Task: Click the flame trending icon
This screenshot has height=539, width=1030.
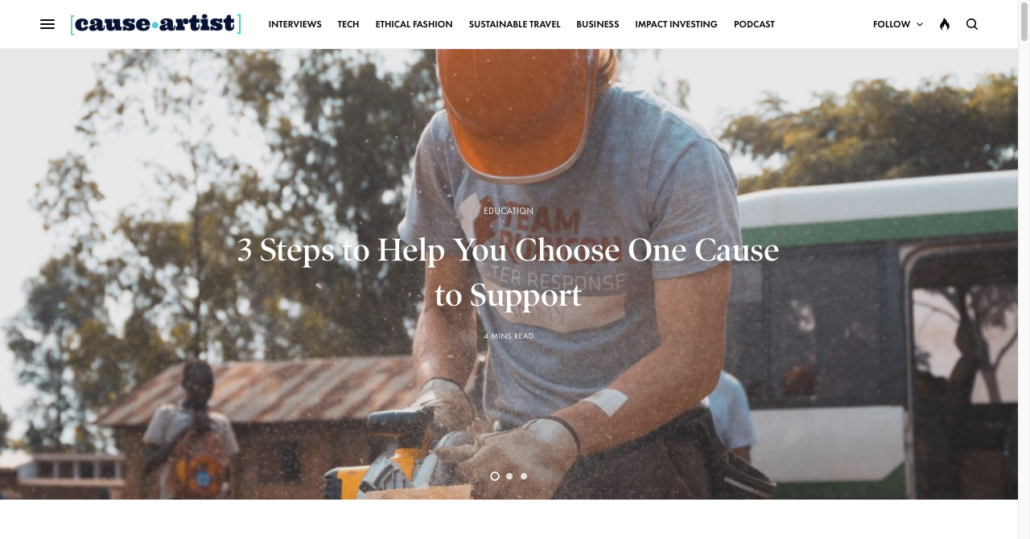Action: 945,24
